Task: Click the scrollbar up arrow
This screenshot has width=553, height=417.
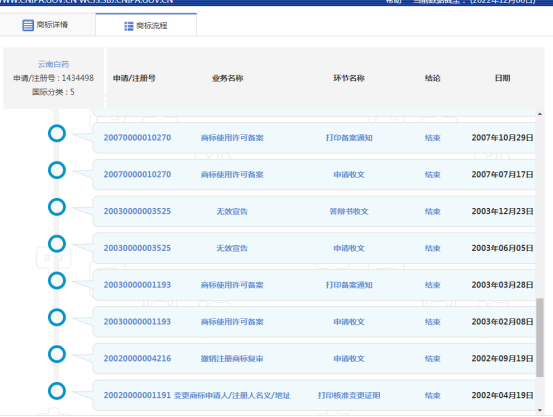Action: (540, 114)
